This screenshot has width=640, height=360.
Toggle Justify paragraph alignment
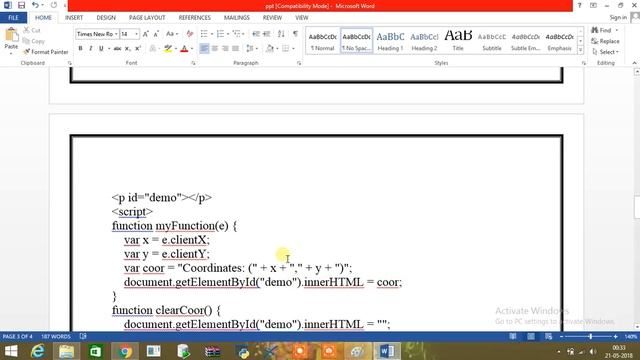(x=236, y=49)
